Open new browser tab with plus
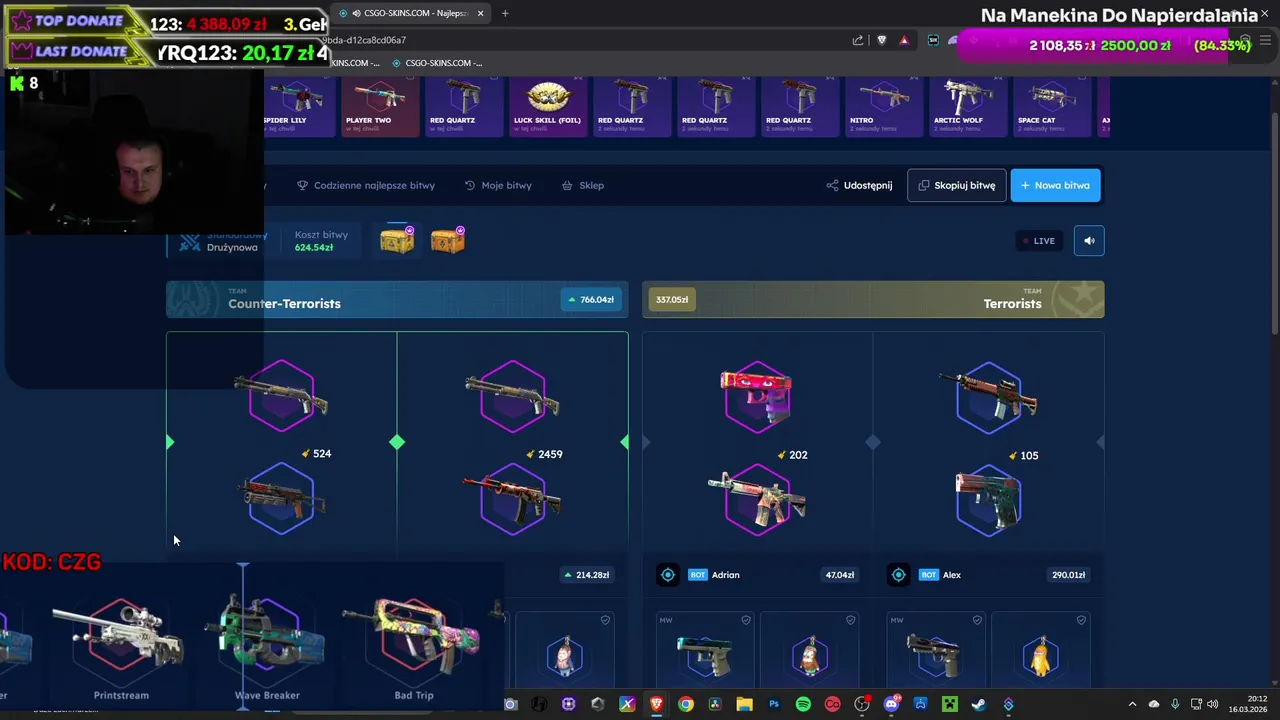1280x720 pixels. [x=505, y=13]
